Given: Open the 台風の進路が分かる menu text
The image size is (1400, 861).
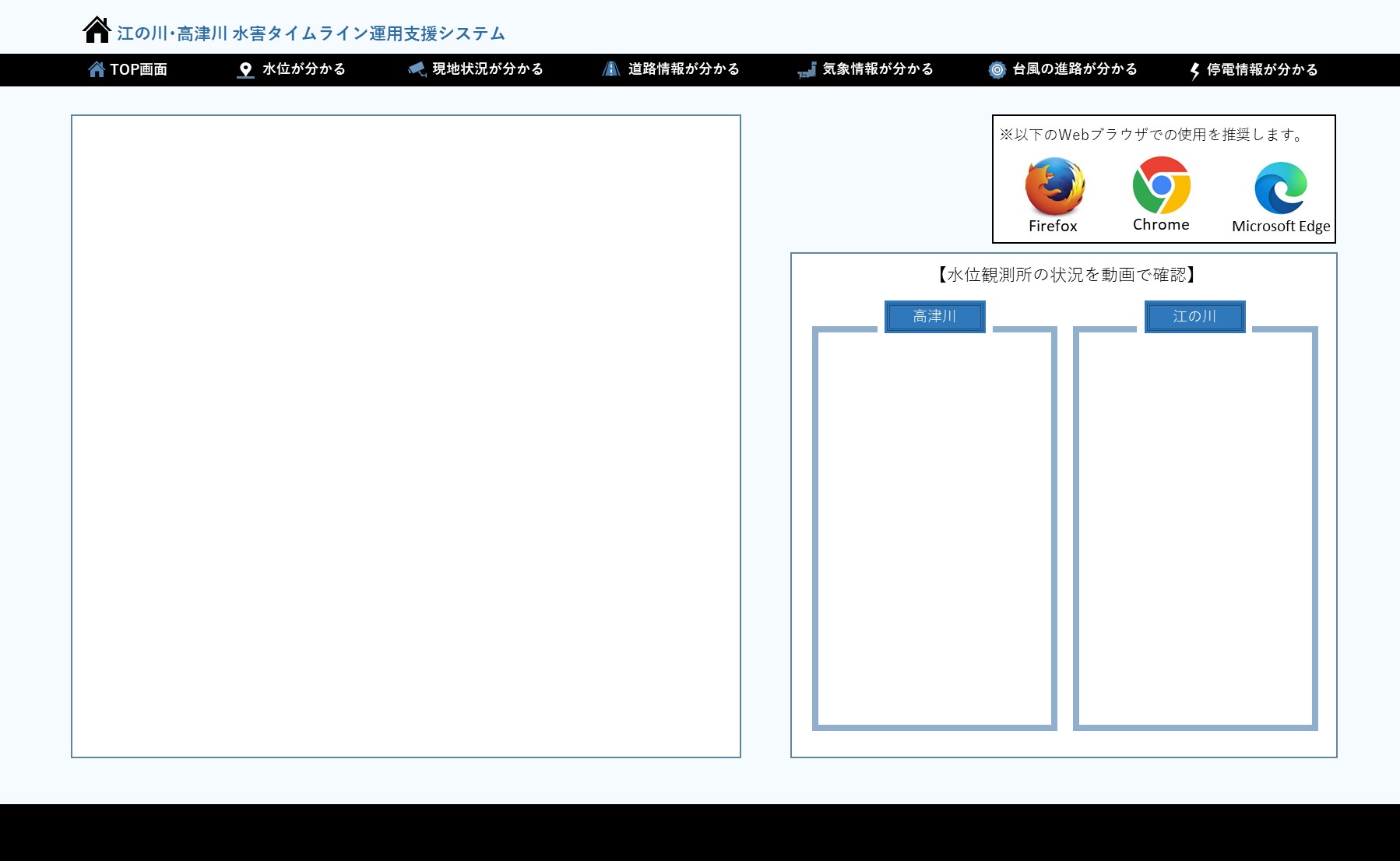Looking at the screenshot, I should tap(1075, 69).
